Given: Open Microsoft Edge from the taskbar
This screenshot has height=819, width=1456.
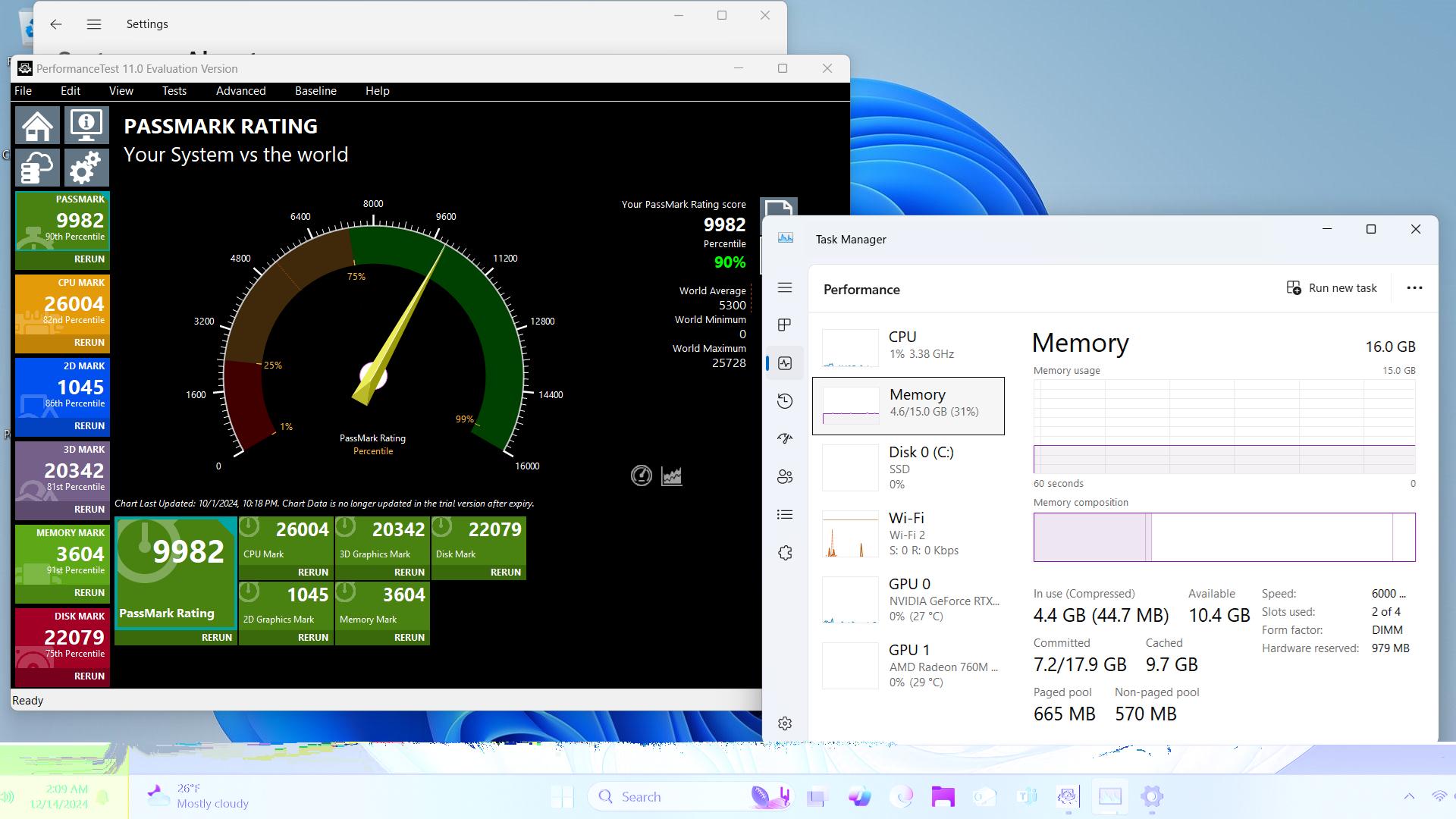Looking at the screenshot, I should point(902,796).
